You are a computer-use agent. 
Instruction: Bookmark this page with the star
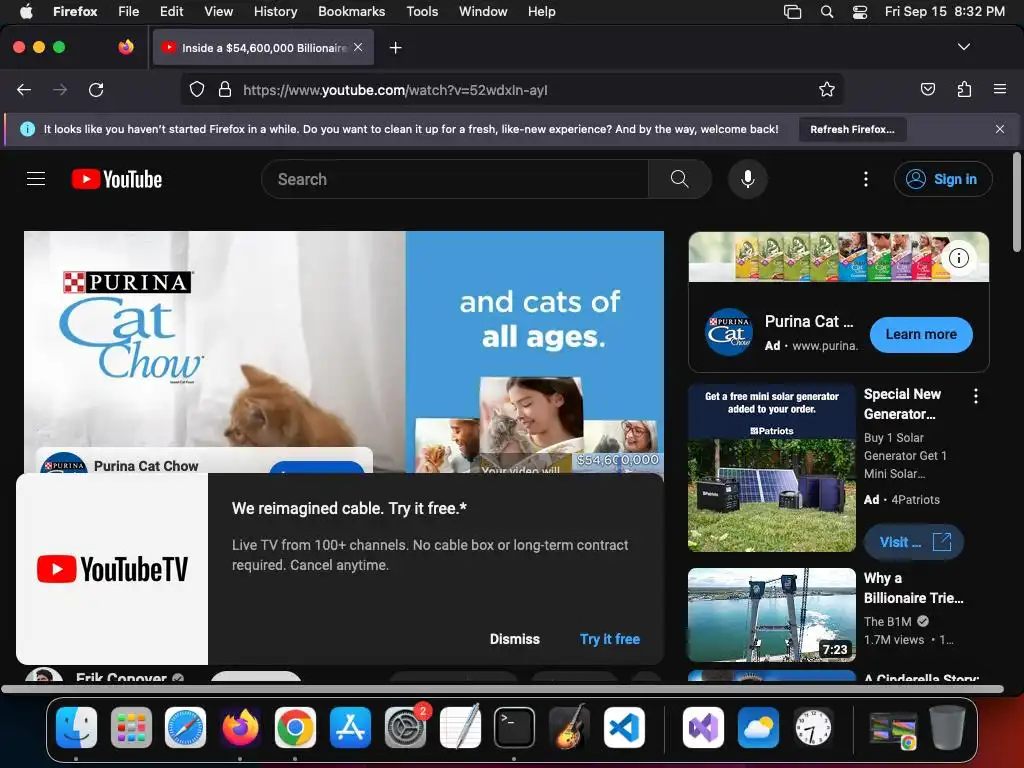[x=827, y=89]
